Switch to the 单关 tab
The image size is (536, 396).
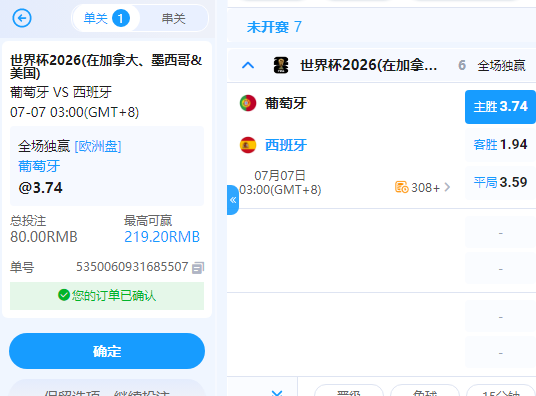point(106,18)
